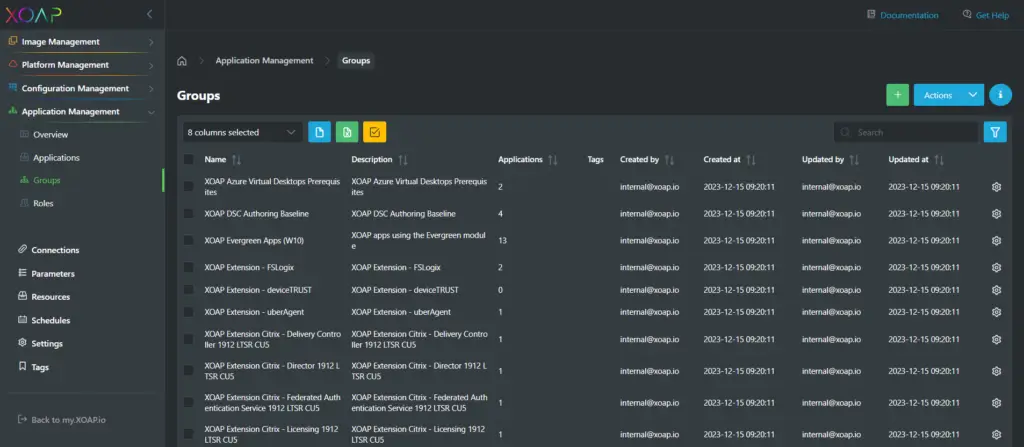Screen dimensions: 1024x447
Task: Open the 8 columns selected dropdown
Action: [242, 132]
